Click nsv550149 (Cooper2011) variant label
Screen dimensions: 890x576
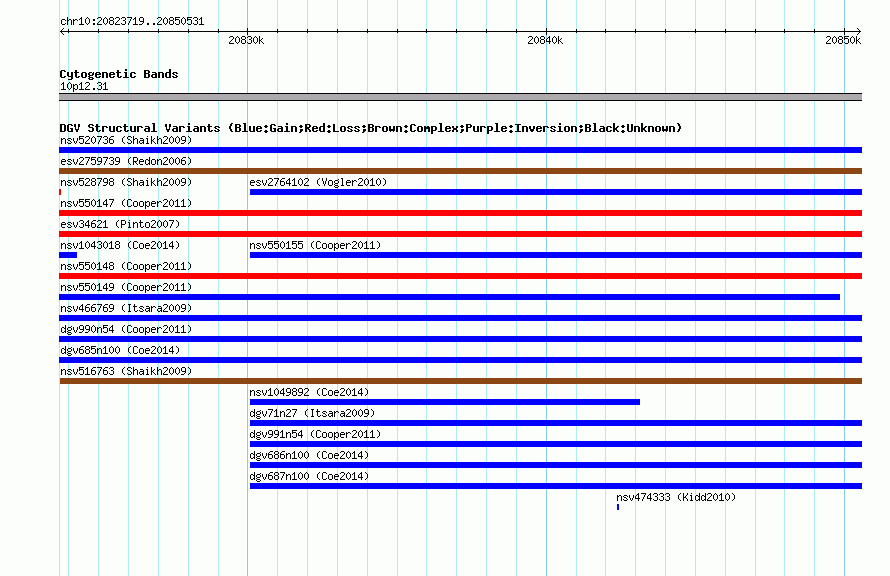[126, 287]
